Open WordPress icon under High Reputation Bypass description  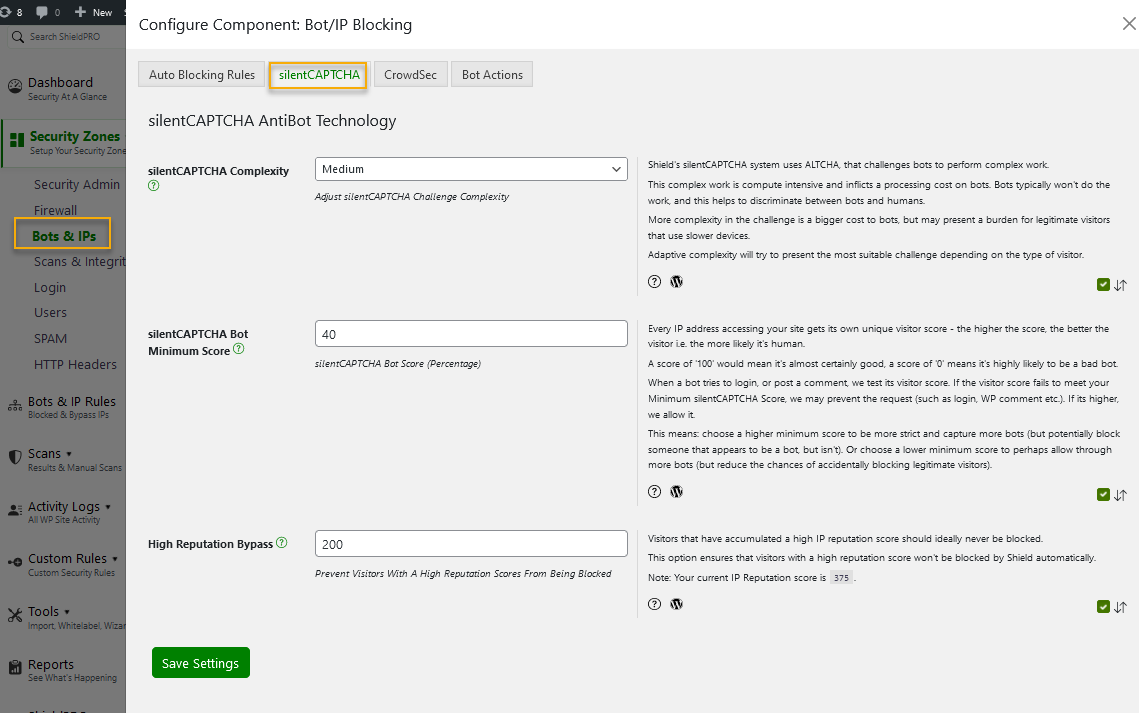[676, 604]
